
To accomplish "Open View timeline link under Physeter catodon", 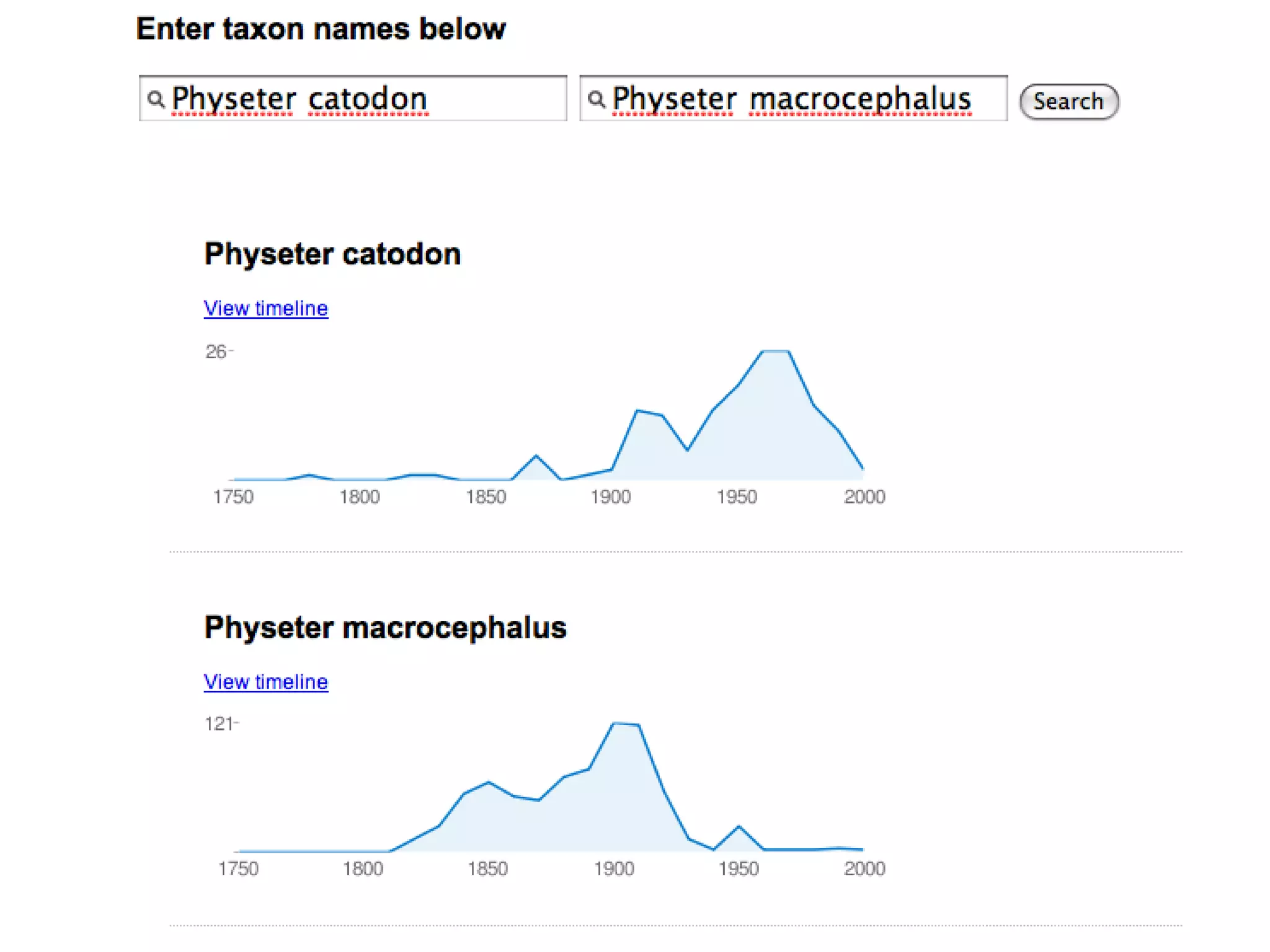I will click(265, 308).
